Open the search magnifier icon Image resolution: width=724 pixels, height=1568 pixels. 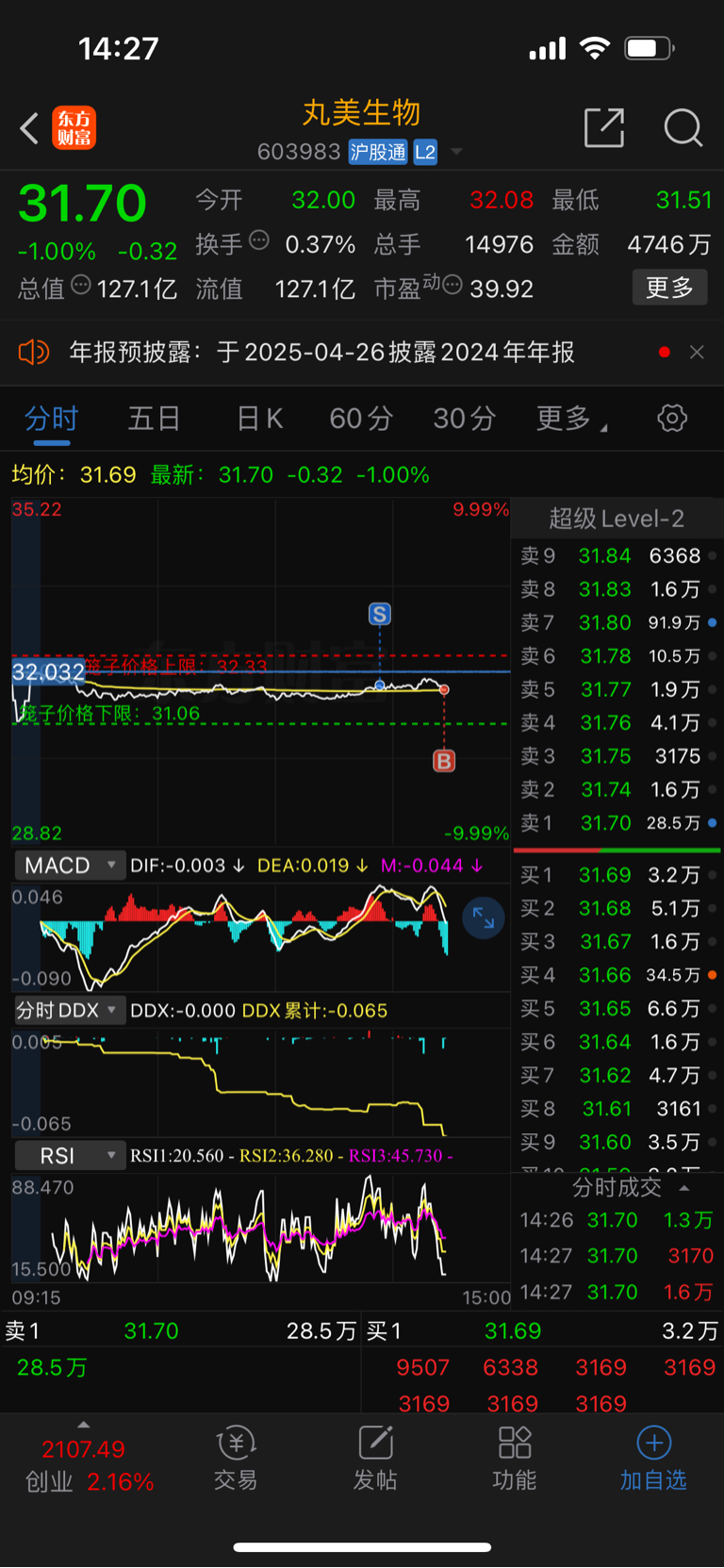(683, 127)
